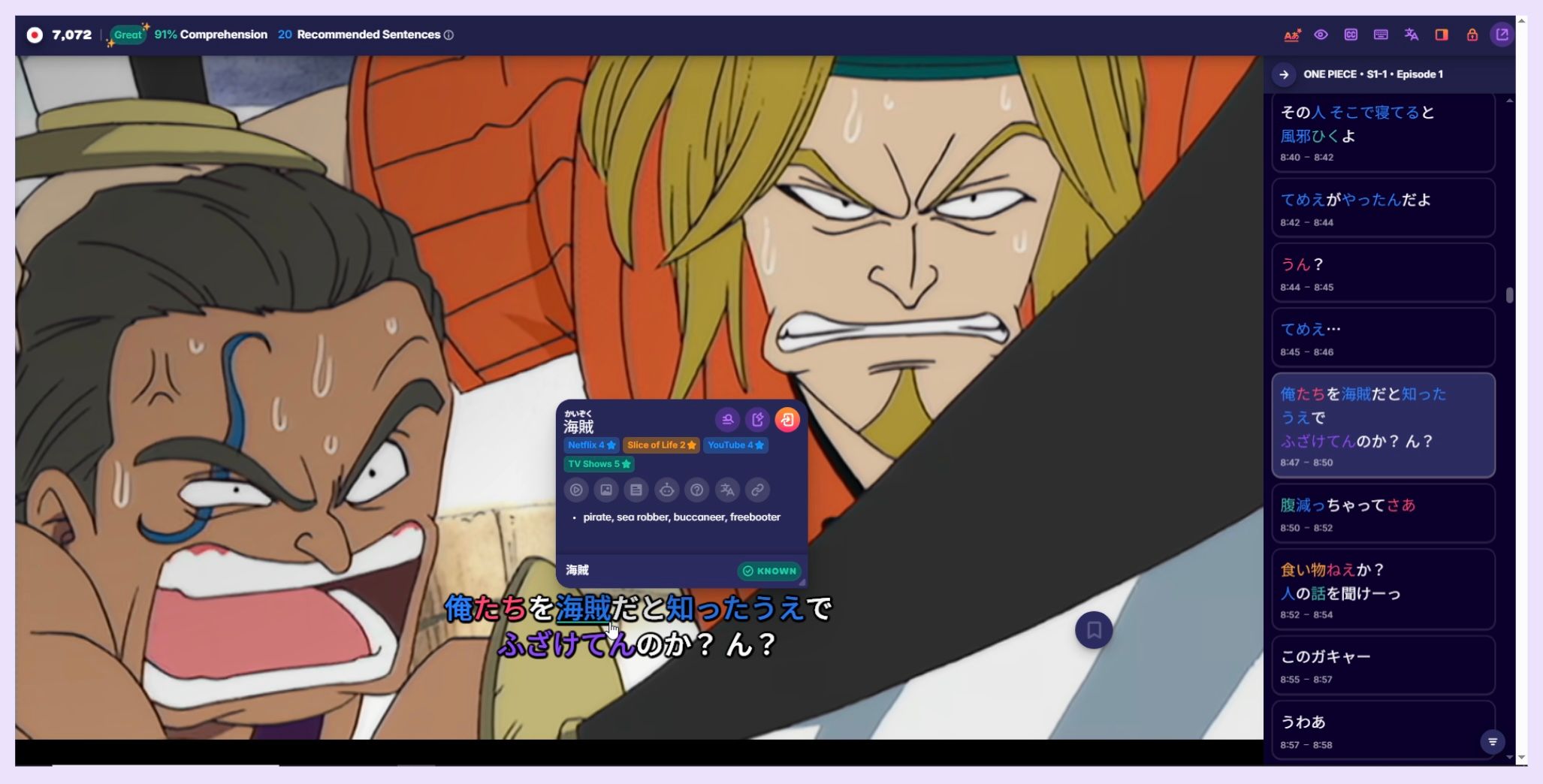Open the link icon in the dictionary popup
Screen dimensions: 1543x784
pos(757,490)
